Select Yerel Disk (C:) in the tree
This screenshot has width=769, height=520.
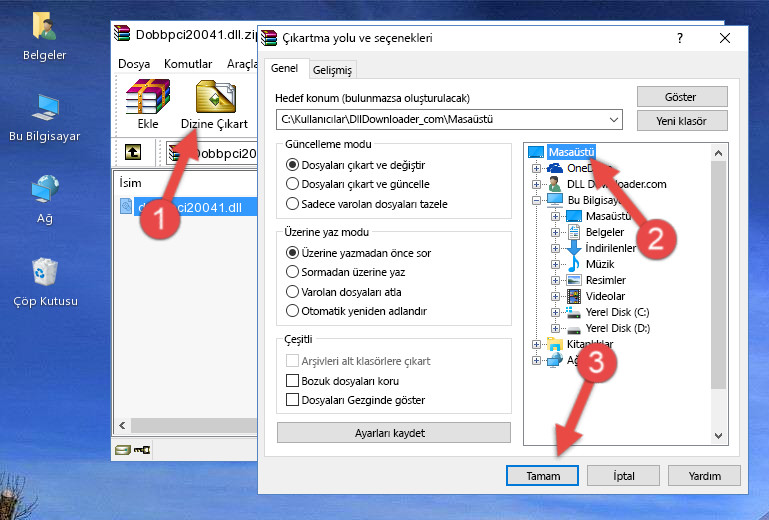coord(617,312)
